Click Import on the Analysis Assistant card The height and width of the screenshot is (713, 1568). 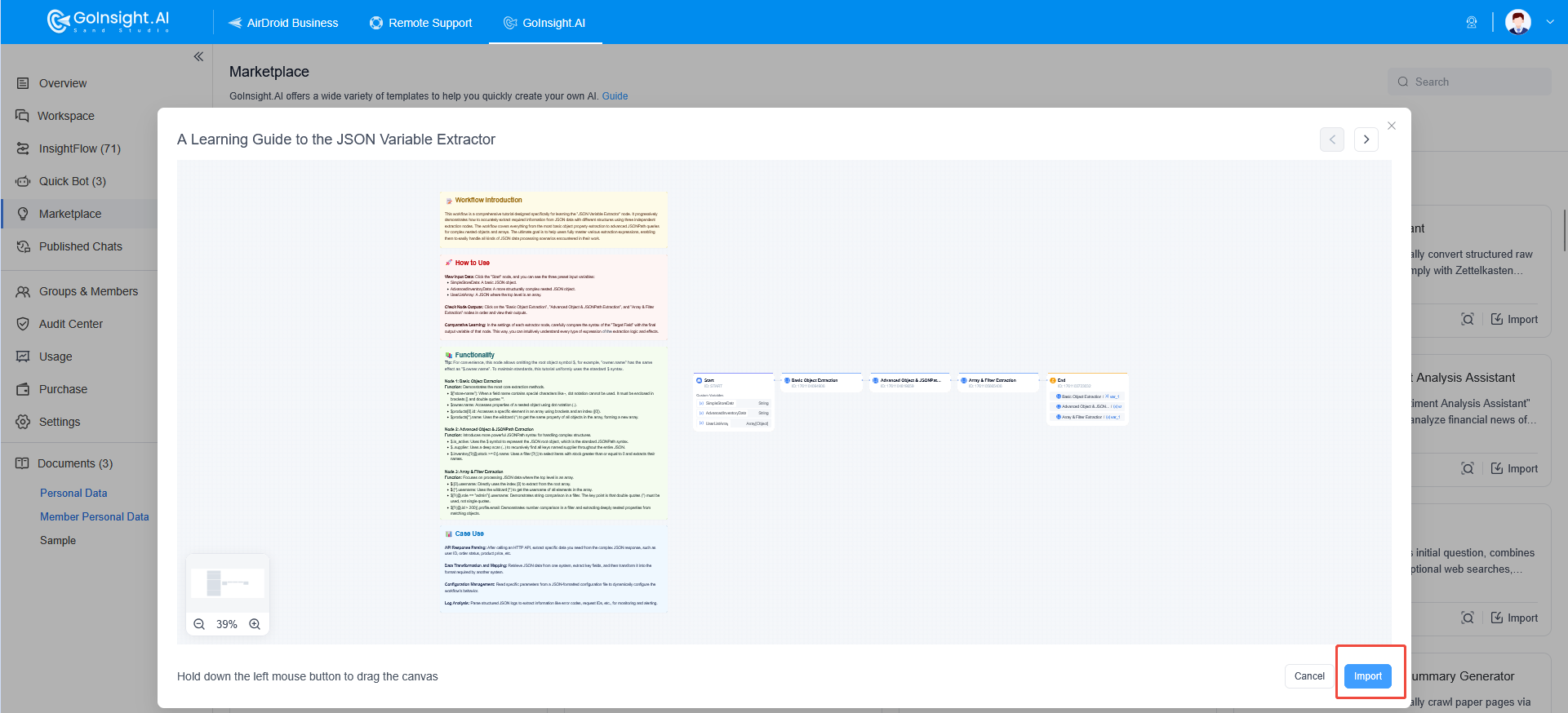pyautogui.click(x=1514, y=468)
